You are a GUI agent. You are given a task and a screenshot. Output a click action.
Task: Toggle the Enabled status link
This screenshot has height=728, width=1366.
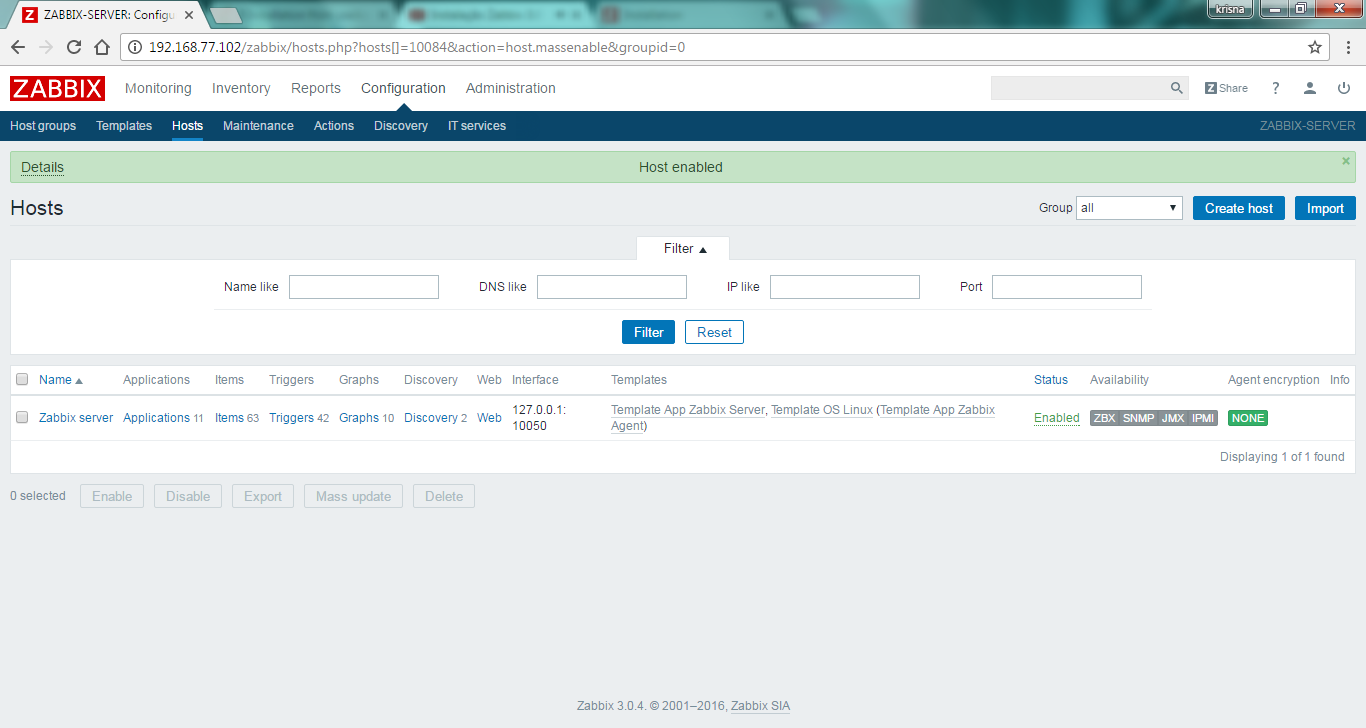point(1057,418)
